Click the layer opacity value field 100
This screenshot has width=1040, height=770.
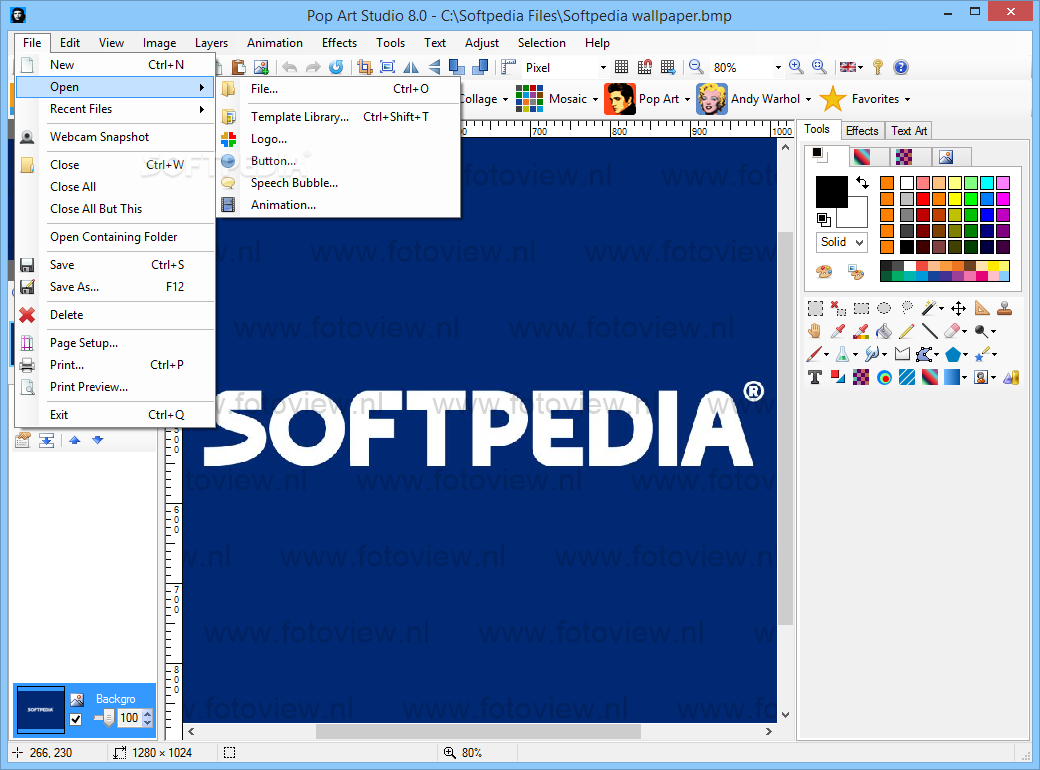(x=129, y=718)
